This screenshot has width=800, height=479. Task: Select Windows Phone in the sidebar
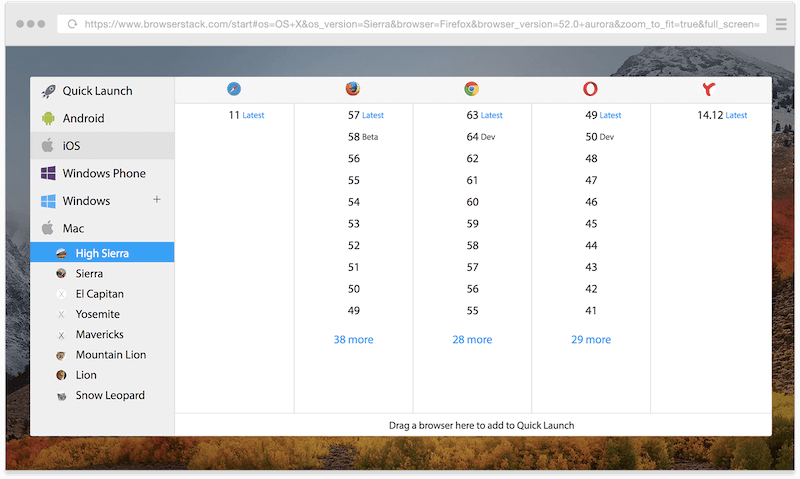(102, 173)
